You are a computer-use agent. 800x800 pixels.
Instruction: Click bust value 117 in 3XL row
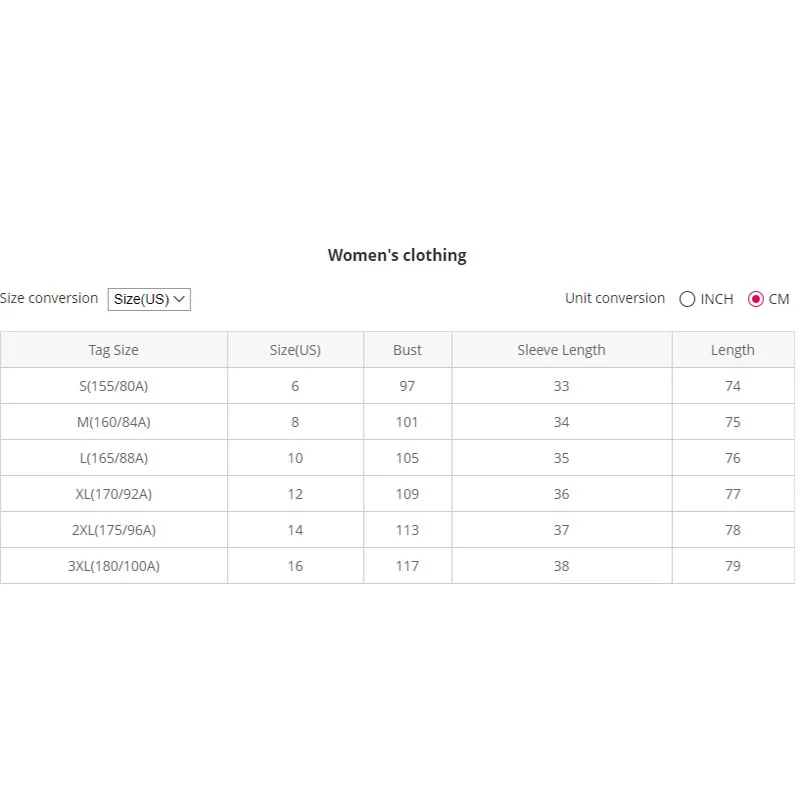(407, 566)
